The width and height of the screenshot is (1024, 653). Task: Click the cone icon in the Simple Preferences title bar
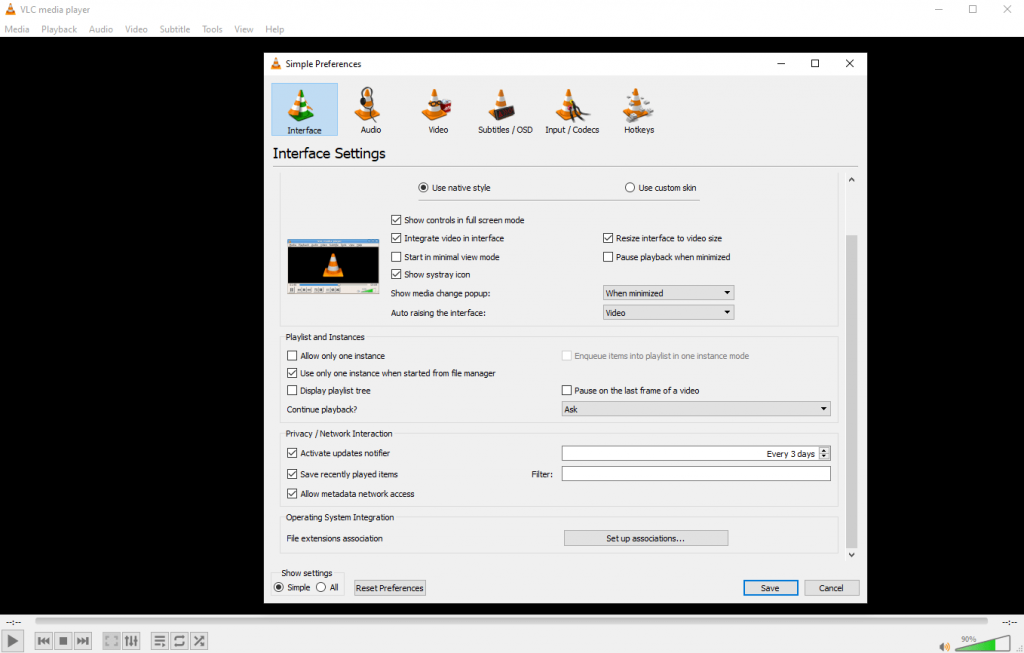pos(276,63)
